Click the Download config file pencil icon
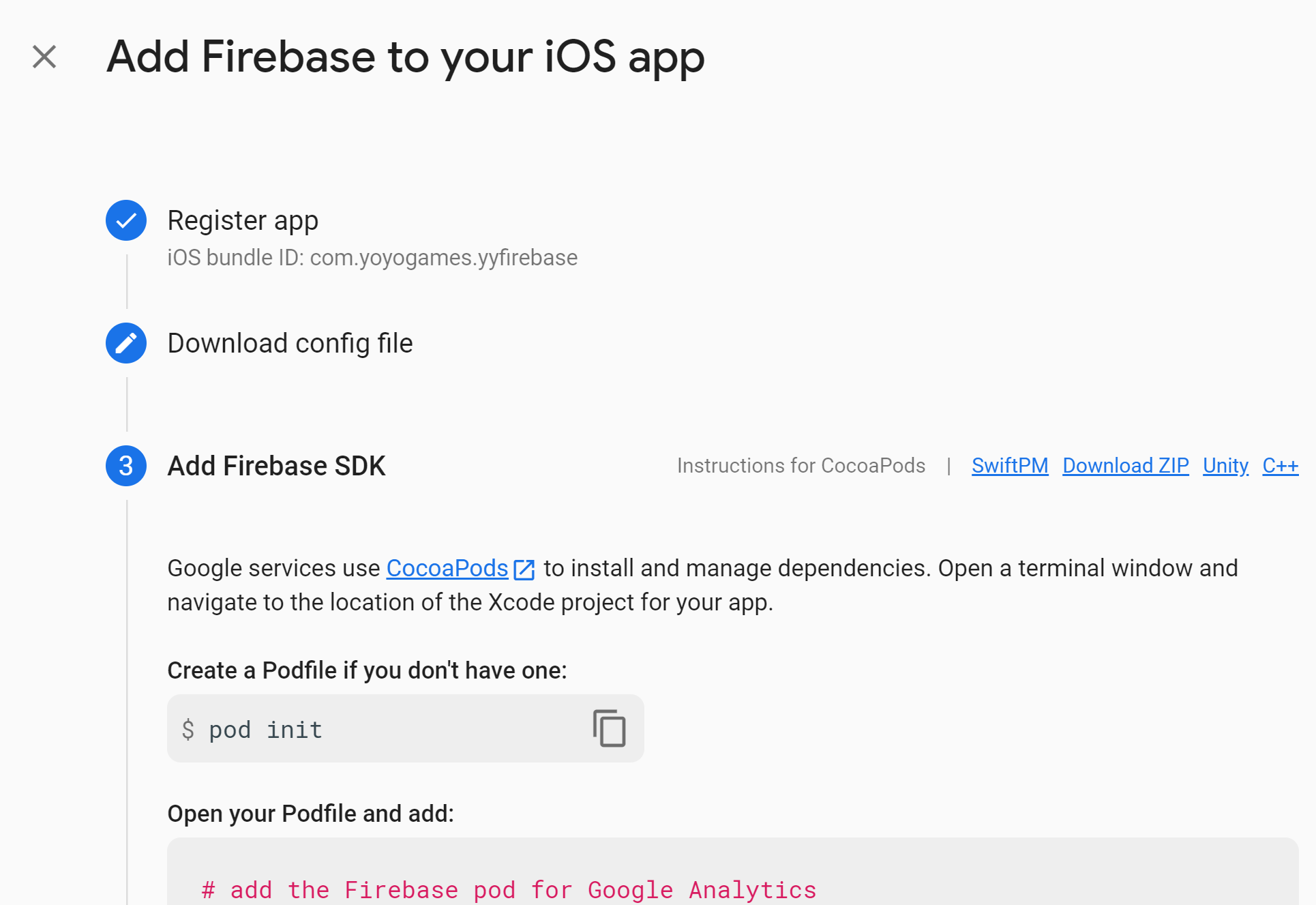This screenshot has width=1316, height=905. pyautogui.click(x=126, y=343)
